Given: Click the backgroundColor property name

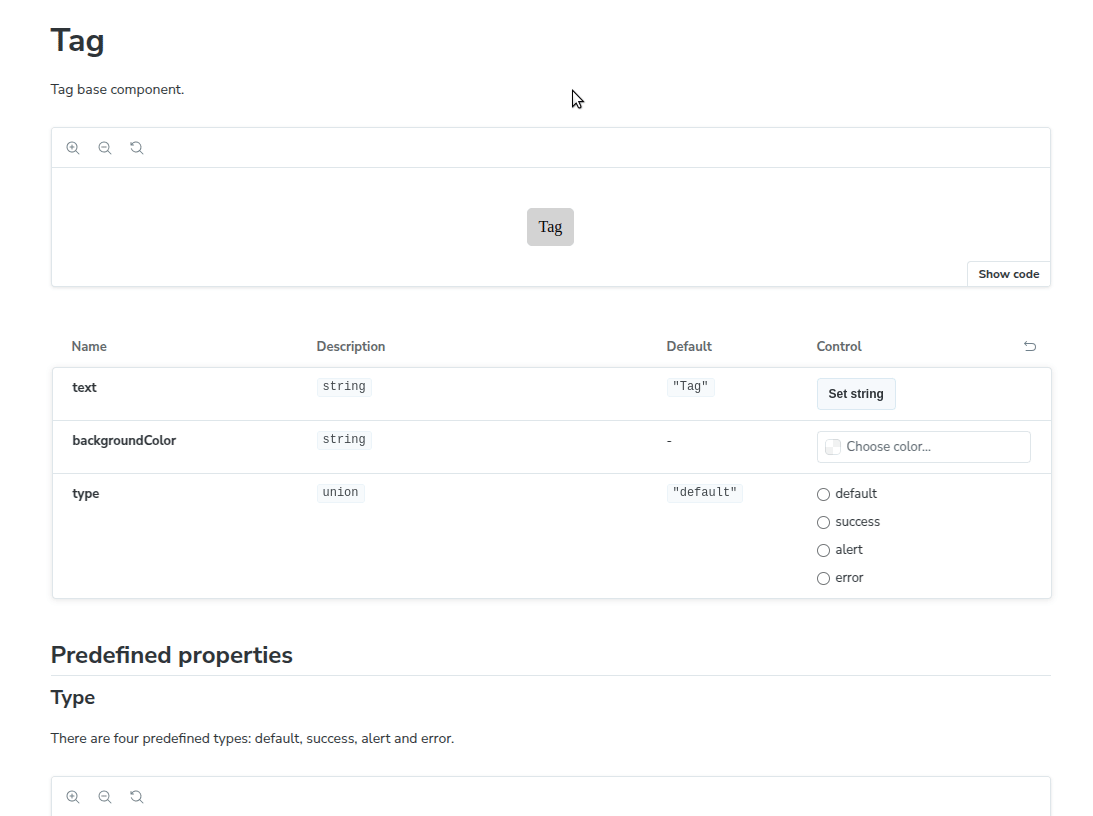Looking at the screenshot, I should [124, 440].
